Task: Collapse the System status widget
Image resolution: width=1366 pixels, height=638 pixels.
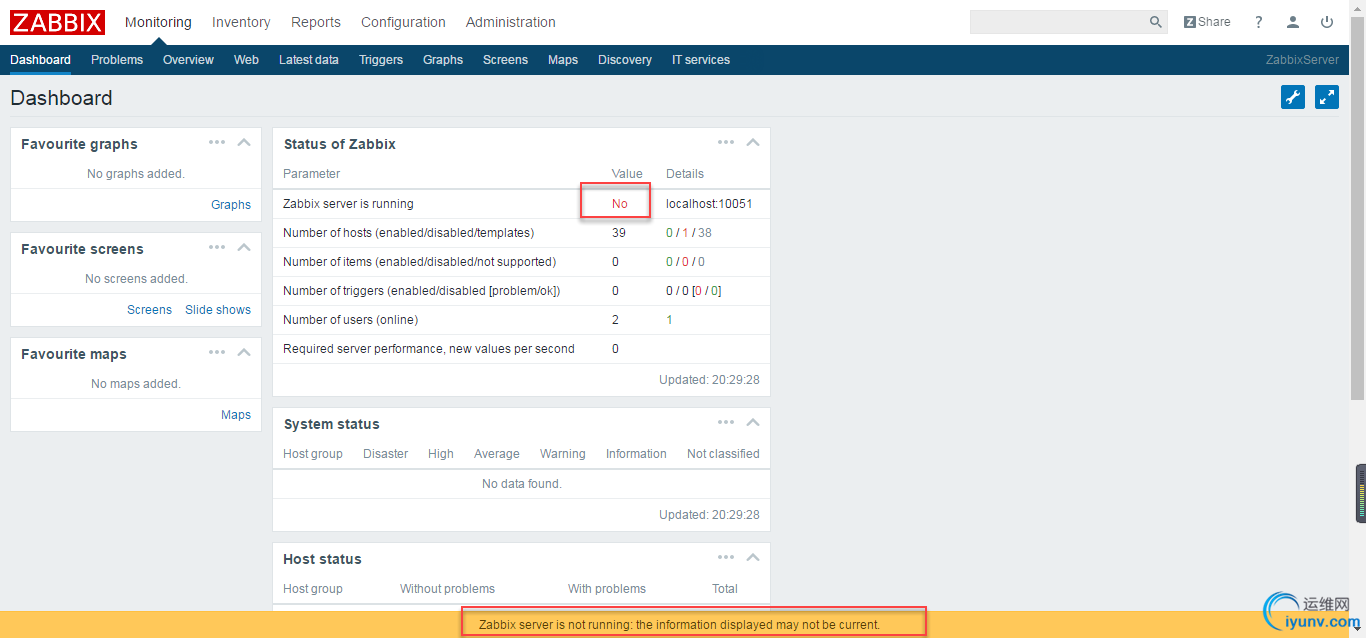Action: pyautogui.click(x=753, y=422)
